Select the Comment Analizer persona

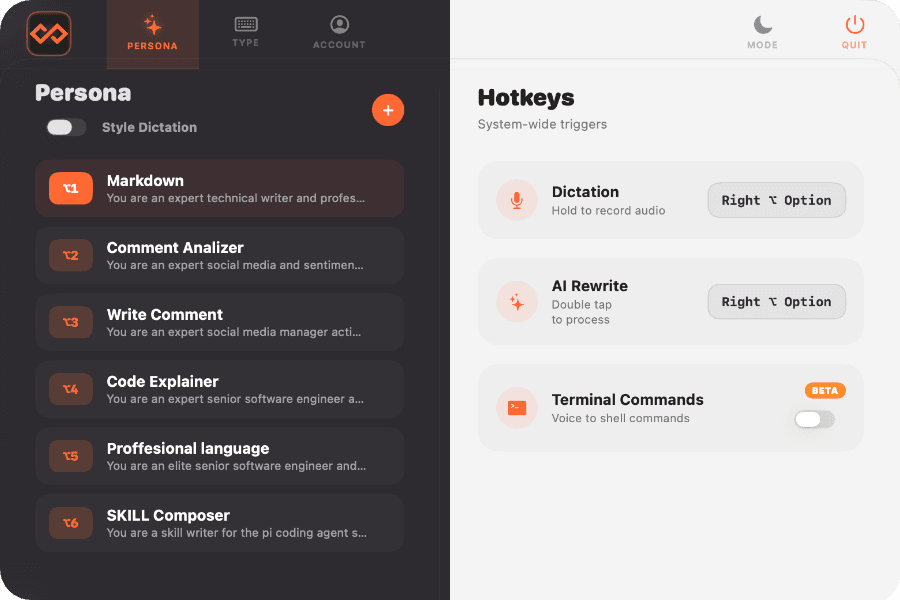[220, 256]
